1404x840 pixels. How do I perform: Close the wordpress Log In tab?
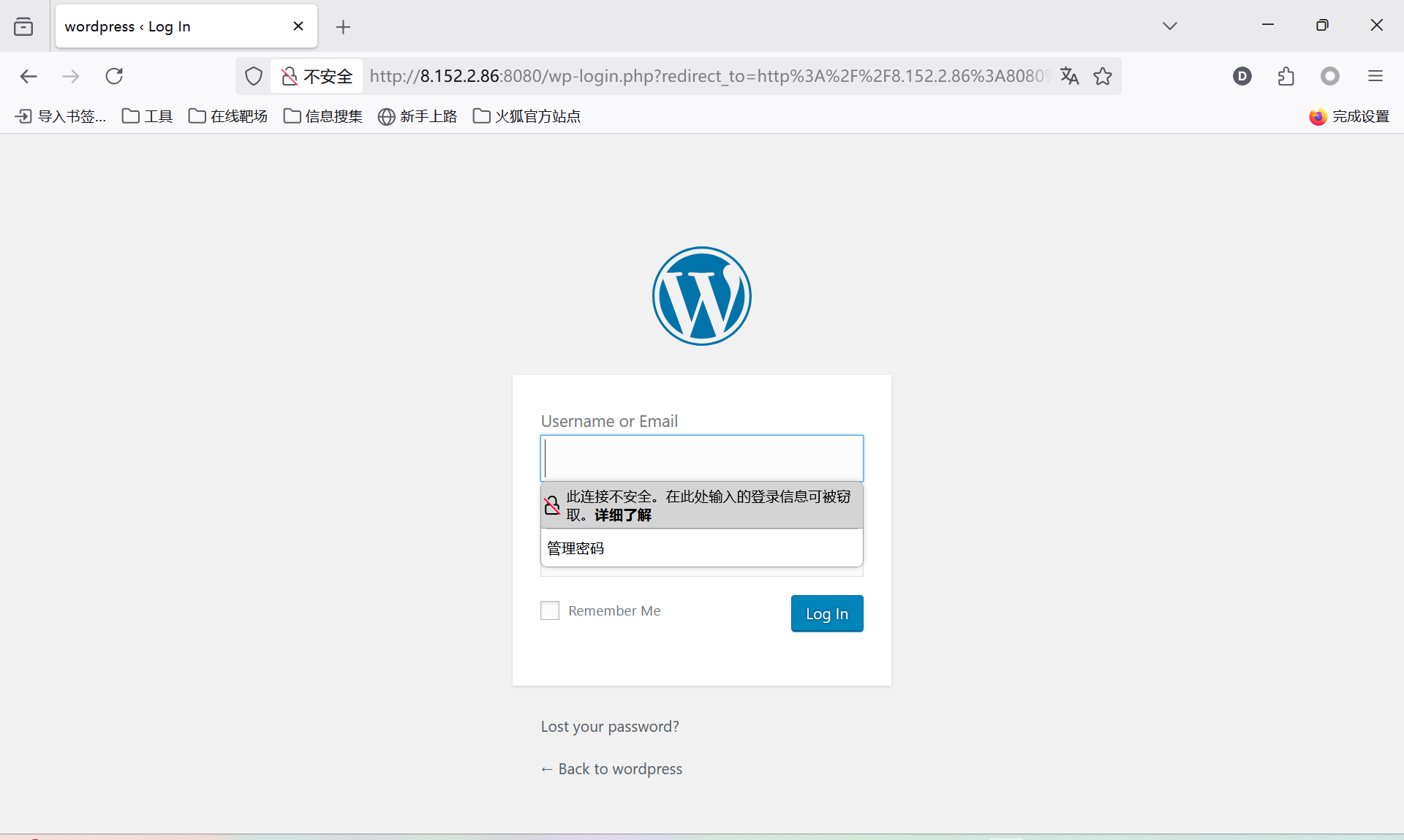[x=298, y=26]
